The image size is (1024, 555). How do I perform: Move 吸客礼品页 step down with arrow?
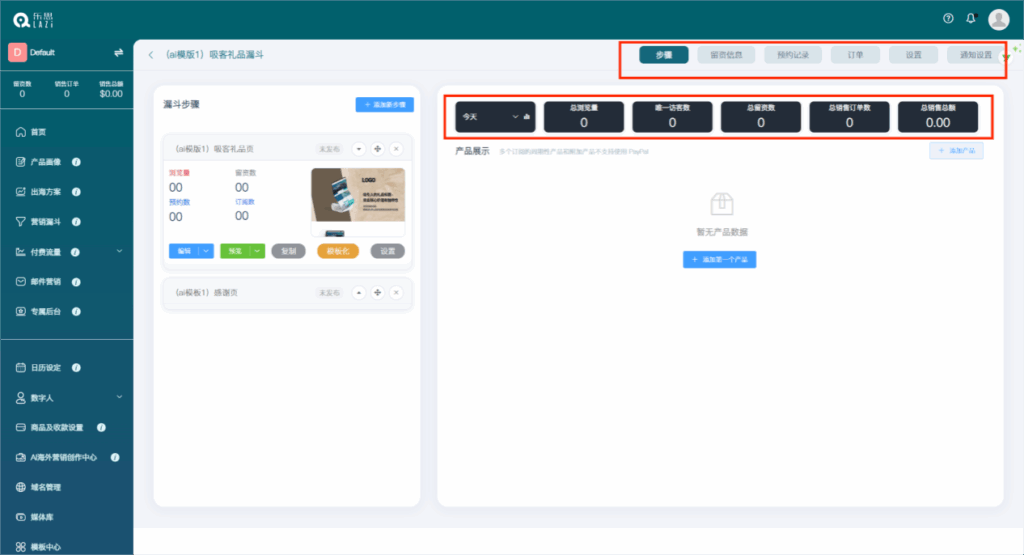(x=359, y=149)
